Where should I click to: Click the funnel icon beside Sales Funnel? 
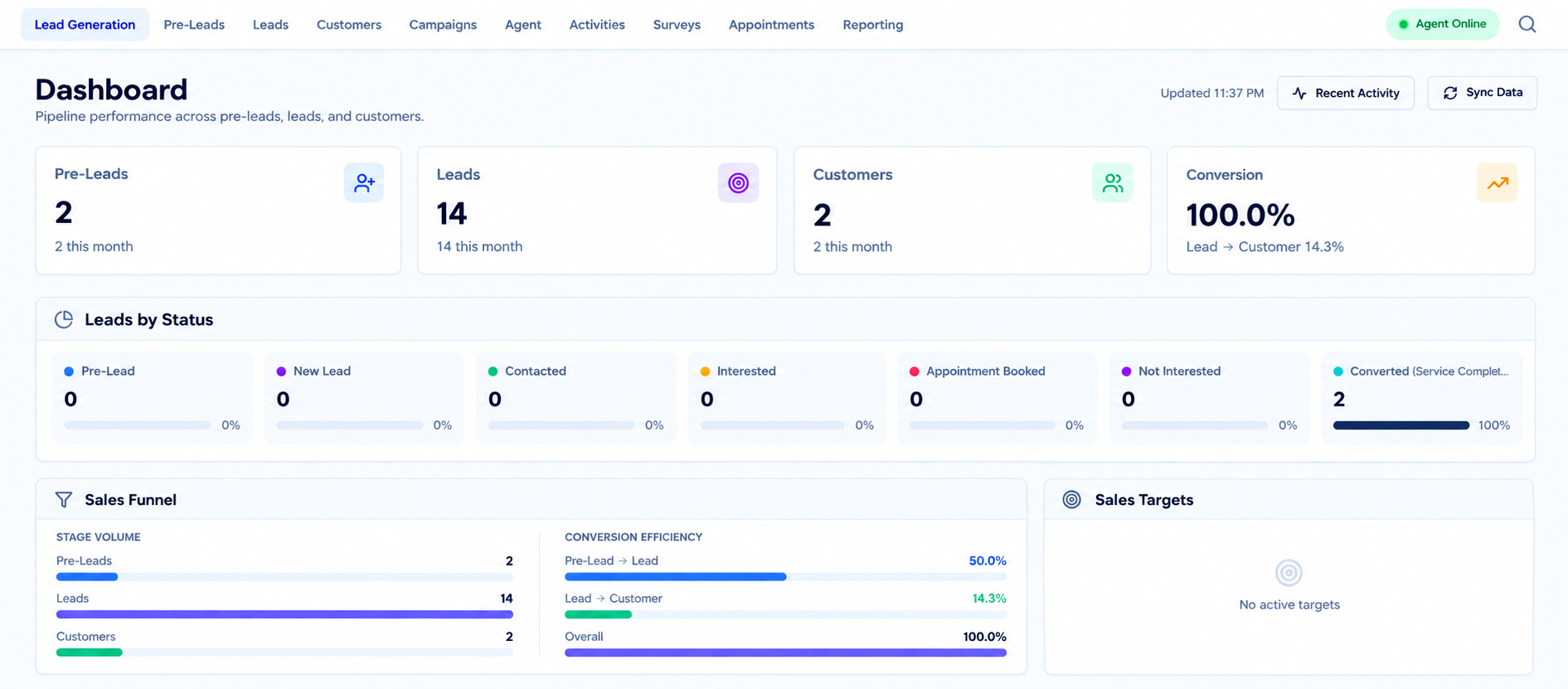(64, 499)
